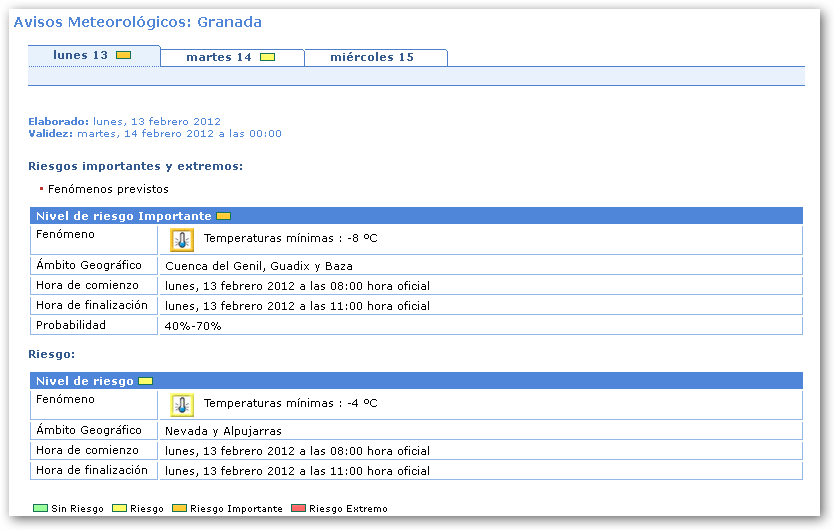This screenshot has width=834, height=530.
Task: Click thermometer icon for -8 ºC minimum temperature
Action: coord(181,239)
